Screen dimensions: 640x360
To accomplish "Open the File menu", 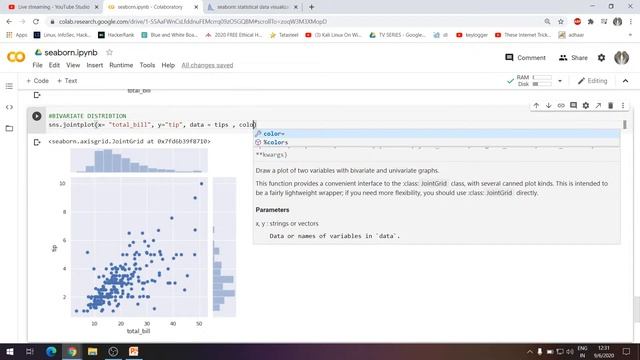I will 37,65.
